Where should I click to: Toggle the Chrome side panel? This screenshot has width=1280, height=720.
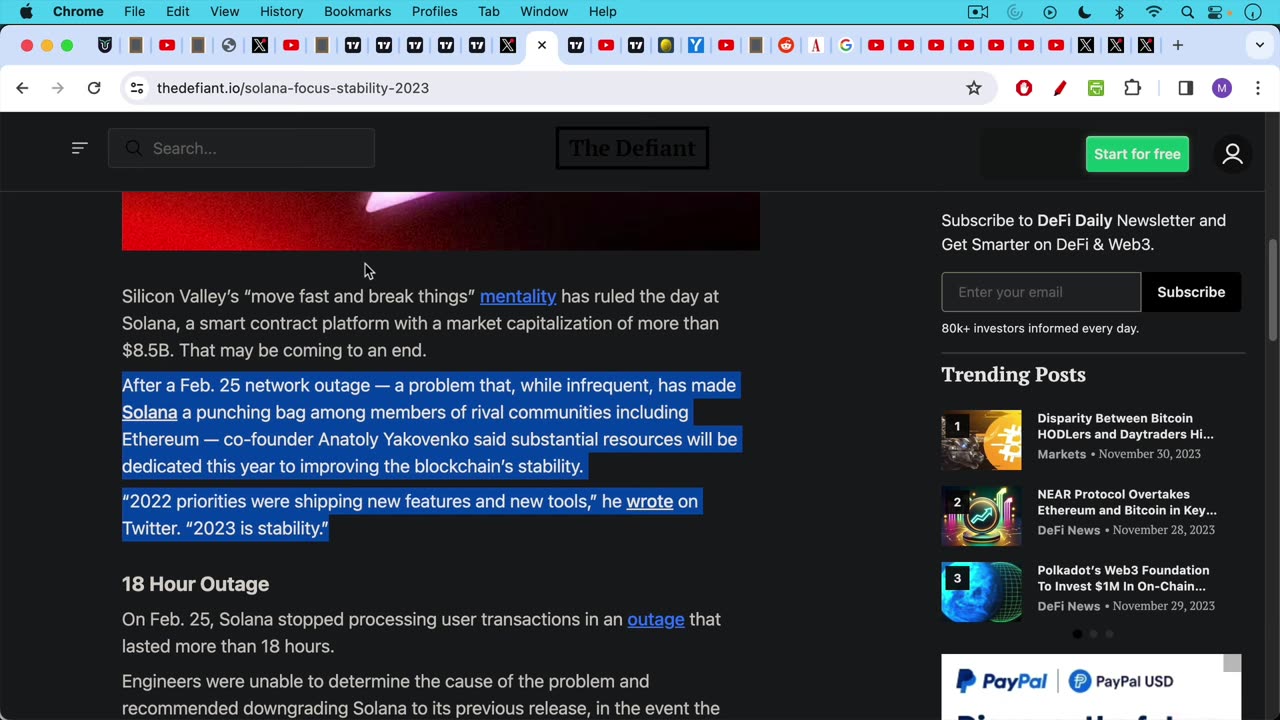coord(1186,88)
